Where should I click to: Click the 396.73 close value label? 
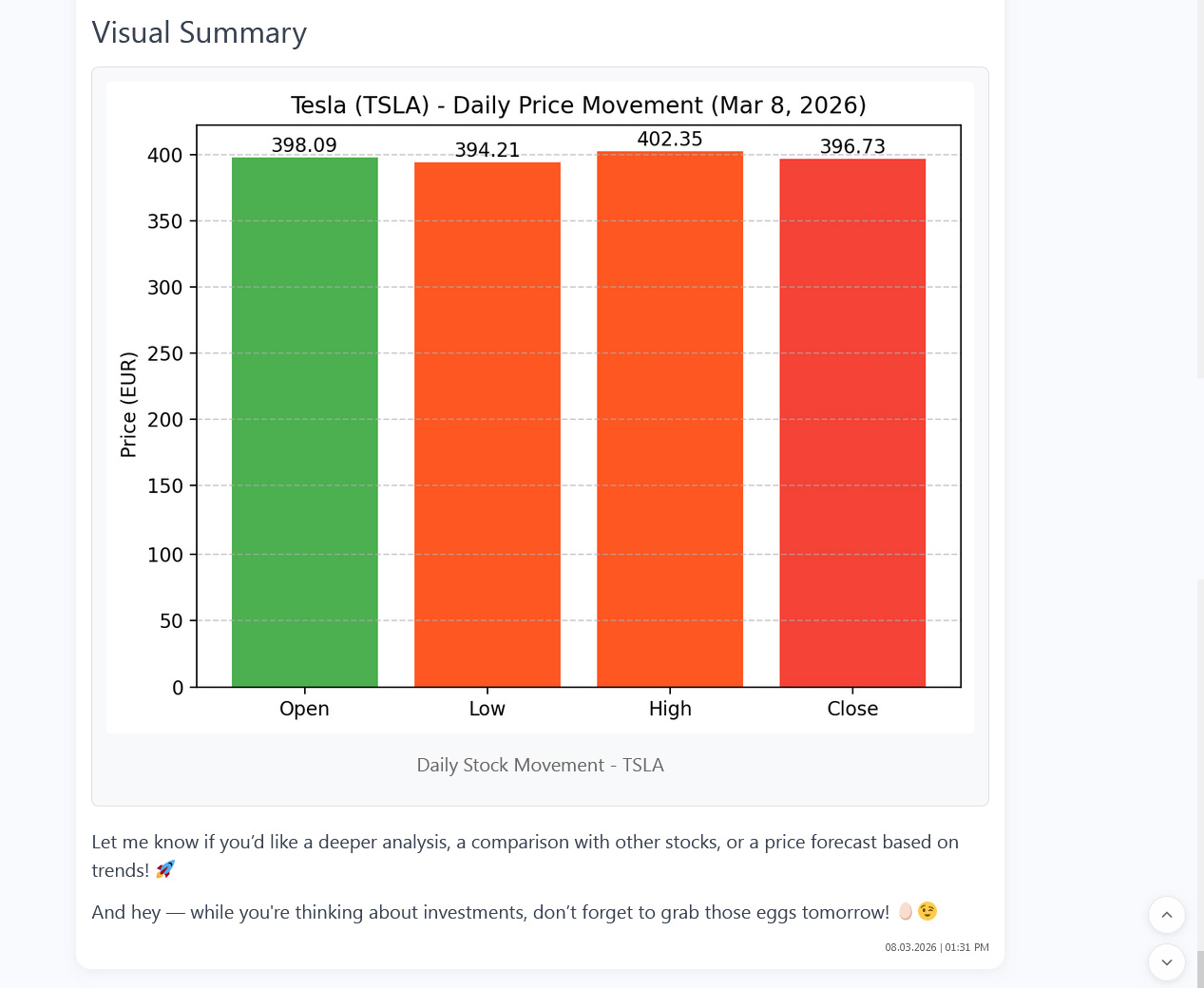tap(852, 146)
